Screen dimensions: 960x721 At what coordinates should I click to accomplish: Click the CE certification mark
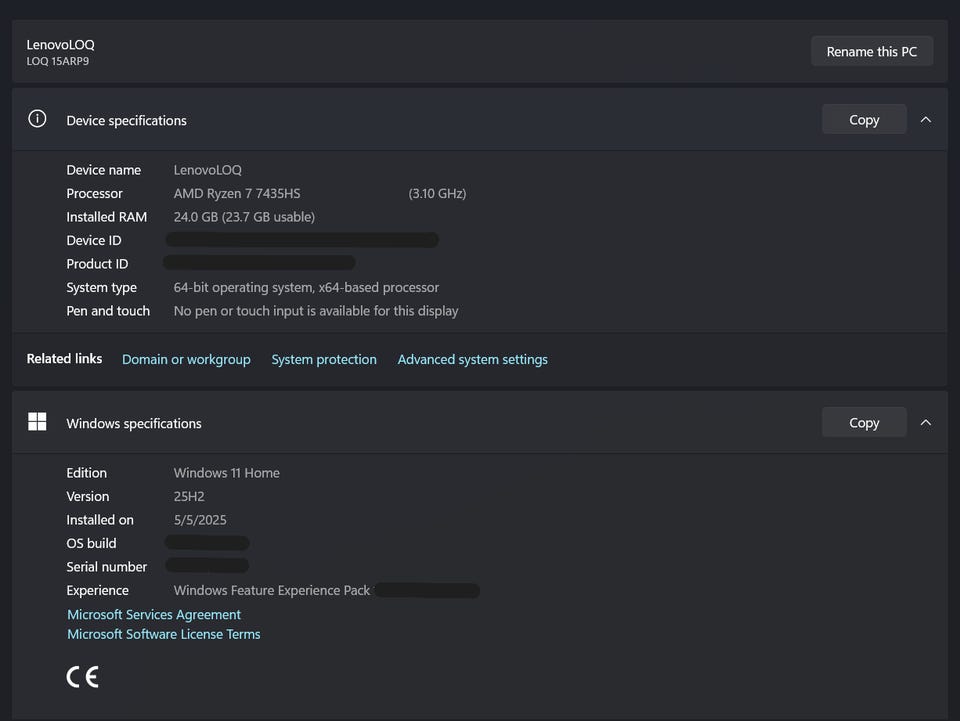(83, 677)
